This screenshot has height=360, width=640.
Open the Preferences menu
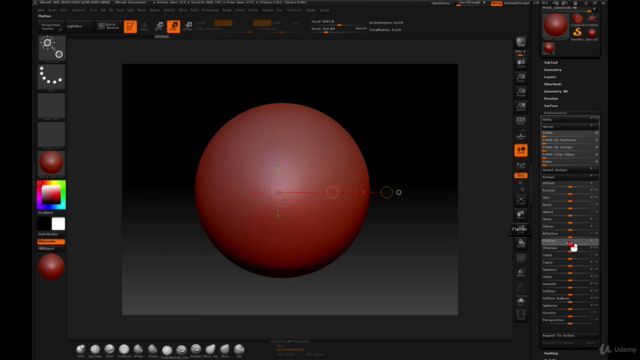coord(210,10)
